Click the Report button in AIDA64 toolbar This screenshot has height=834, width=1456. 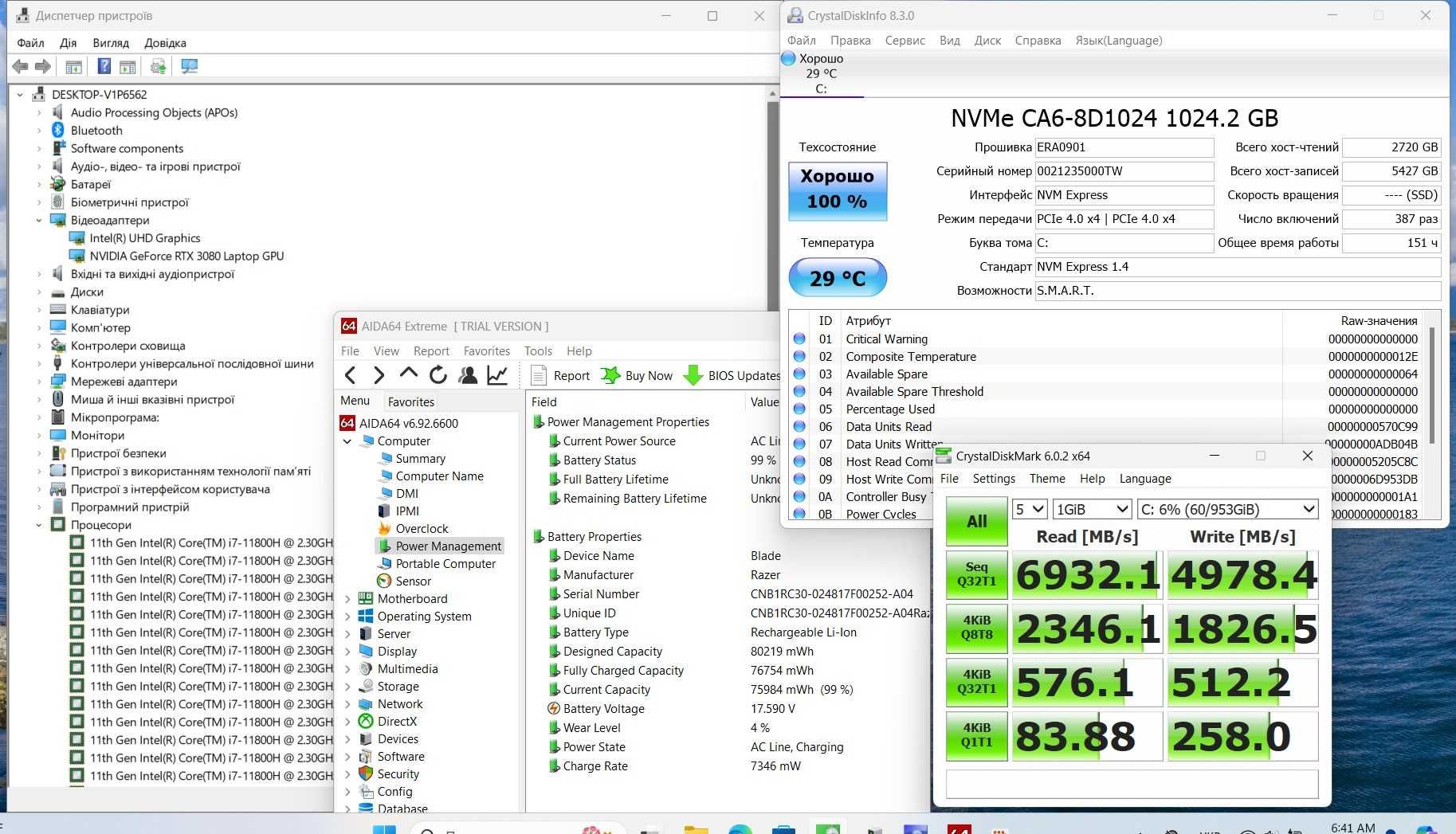pyautogui.click(x=560, y=375)
